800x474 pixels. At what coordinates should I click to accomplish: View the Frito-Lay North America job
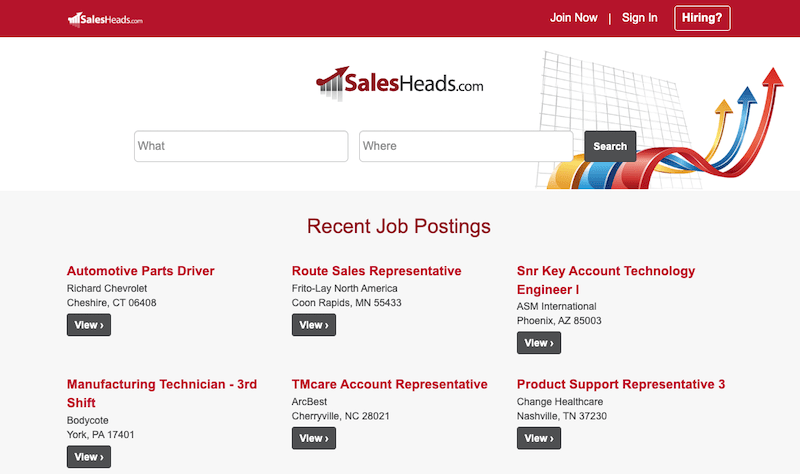(x=314, y=325)
